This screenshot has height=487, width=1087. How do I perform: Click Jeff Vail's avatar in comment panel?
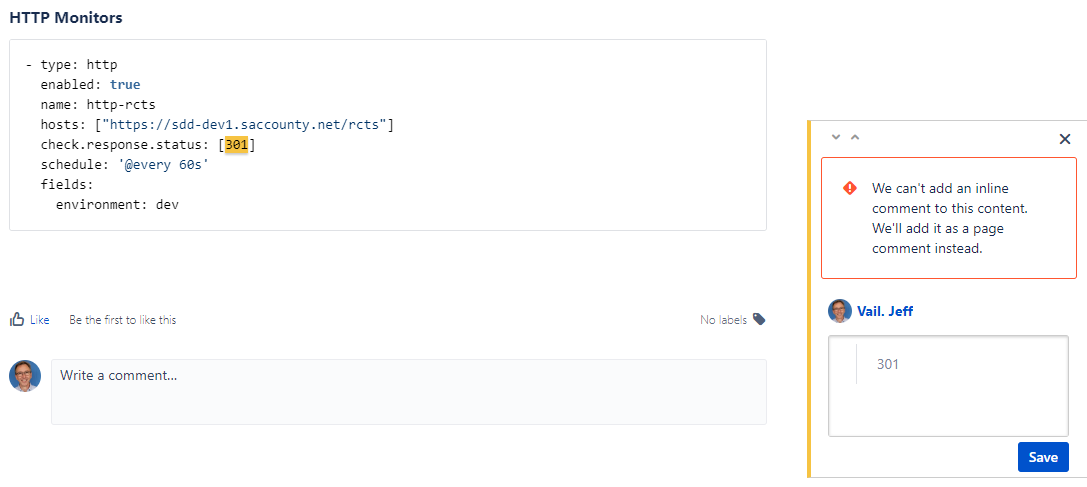[x=840, y=311]
